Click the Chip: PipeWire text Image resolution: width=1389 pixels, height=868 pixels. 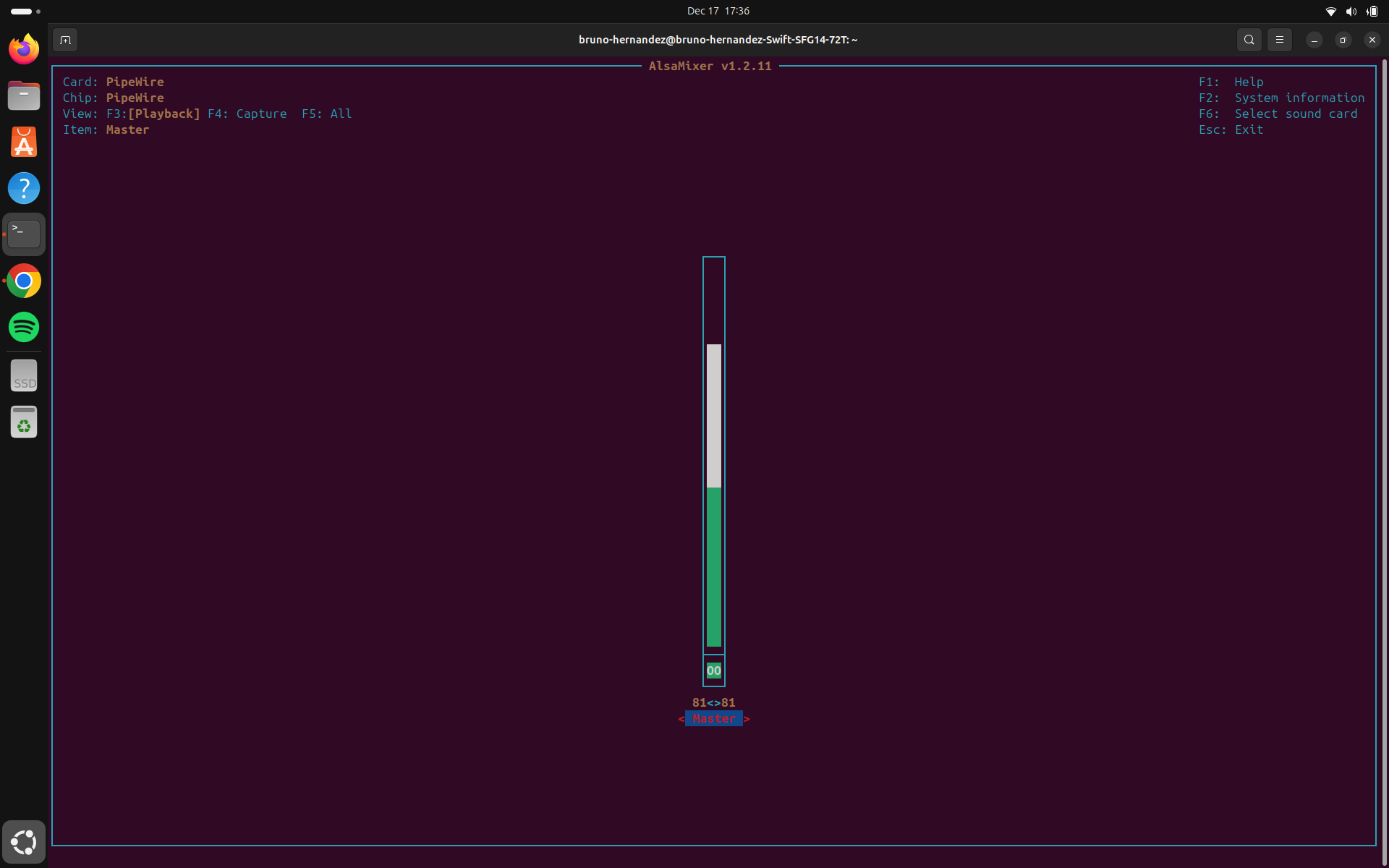[114, 98]
